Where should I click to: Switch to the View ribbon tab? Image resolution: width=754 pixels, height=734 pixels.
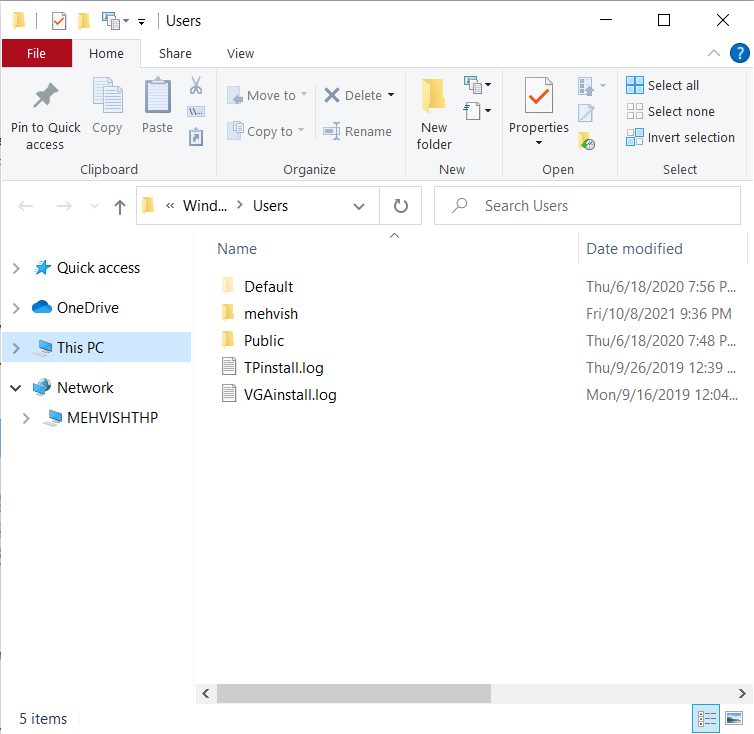point(240,53)
